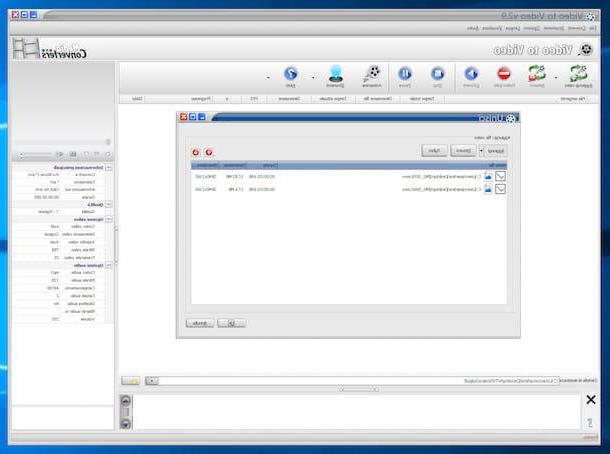Click file icon of second video row
Image resolution: width=610 pixels, height=454 pixels.
pyautogui.click(x=488, y=189)
